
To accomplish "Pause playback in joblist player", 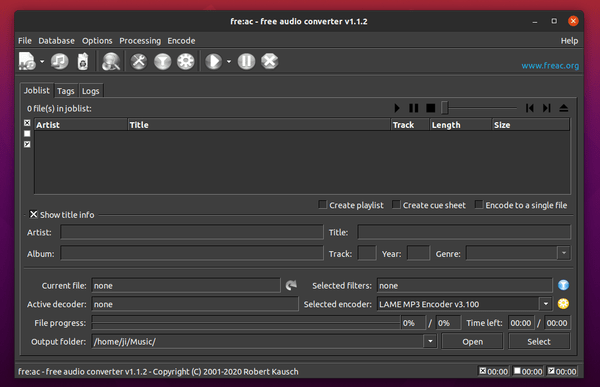I will tap(414, 108).
